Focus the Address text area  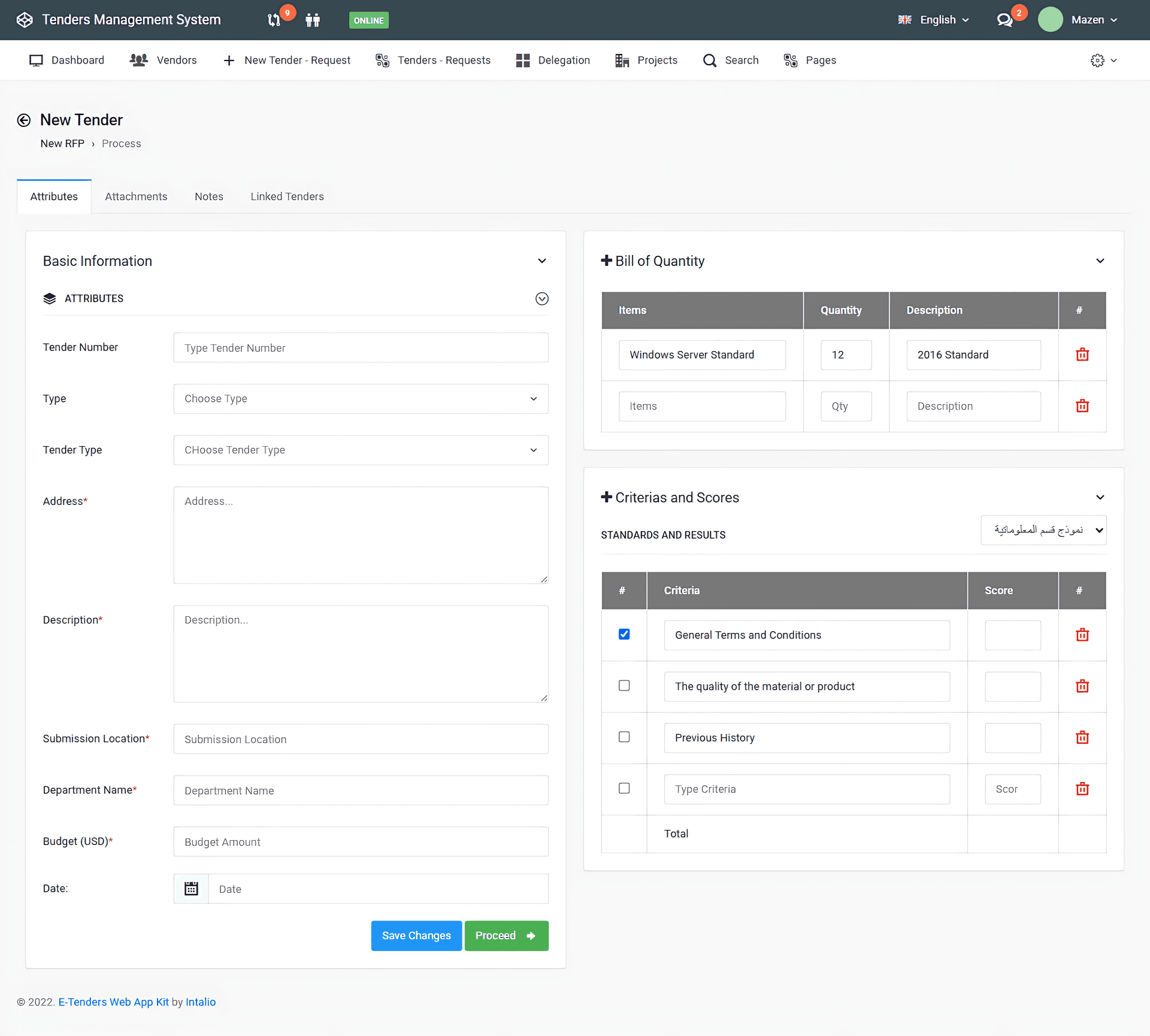click(361, 535)
